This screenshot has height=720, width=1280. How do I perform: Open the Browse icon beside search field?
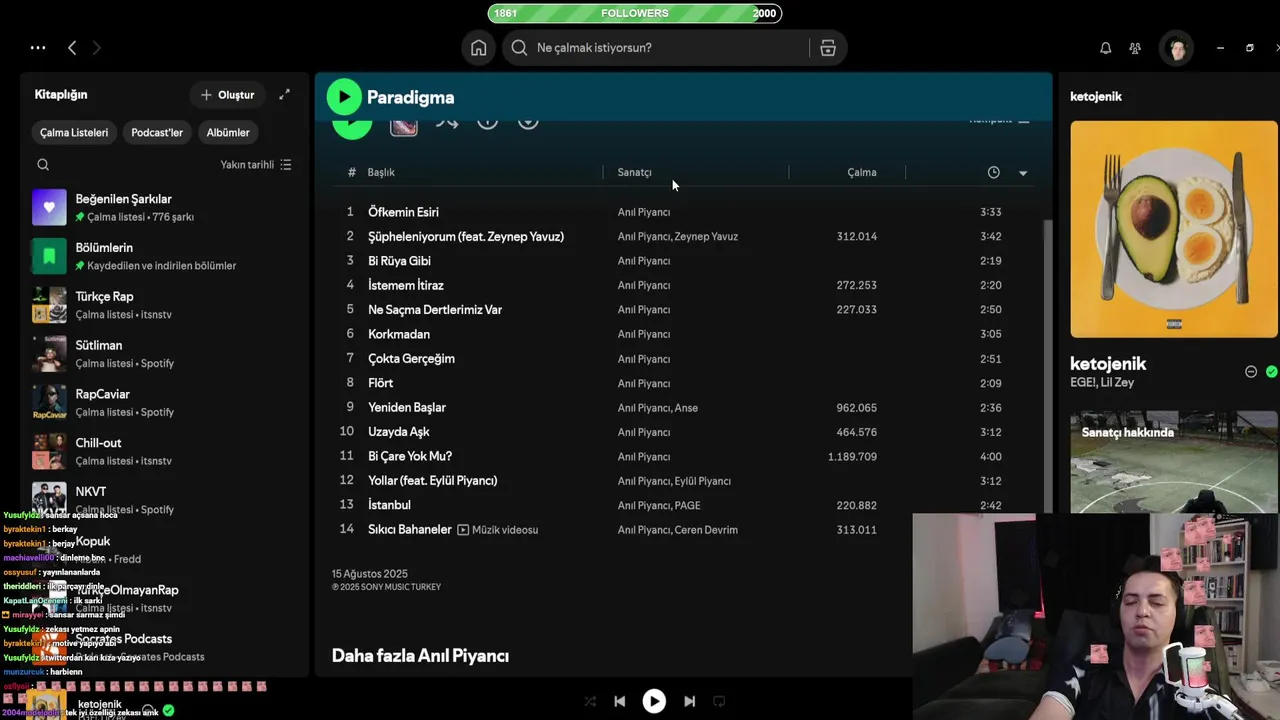coord(828,48)
